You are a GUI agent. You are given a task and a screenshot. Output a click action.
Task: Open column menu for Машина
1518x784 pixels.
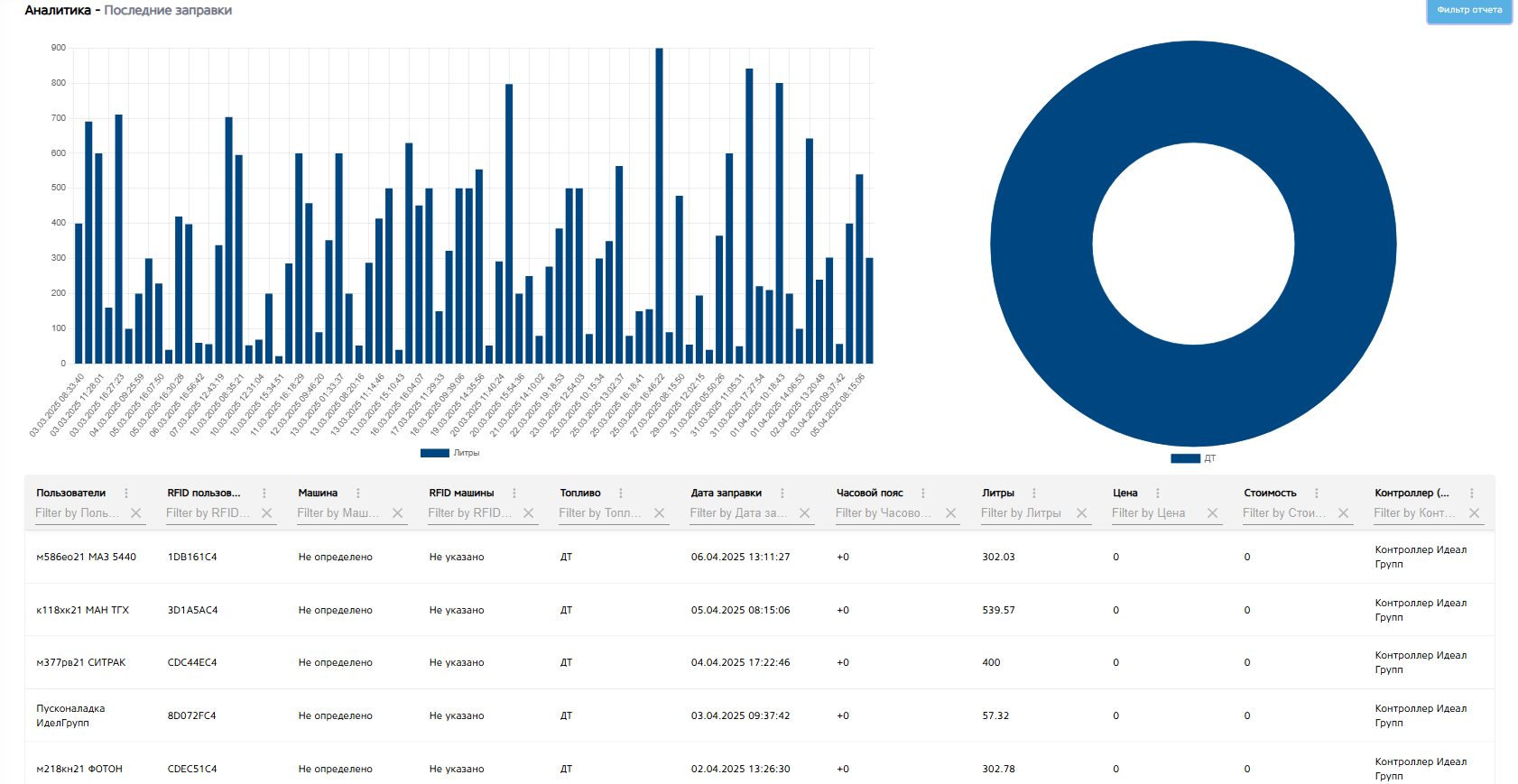(358, 493)
